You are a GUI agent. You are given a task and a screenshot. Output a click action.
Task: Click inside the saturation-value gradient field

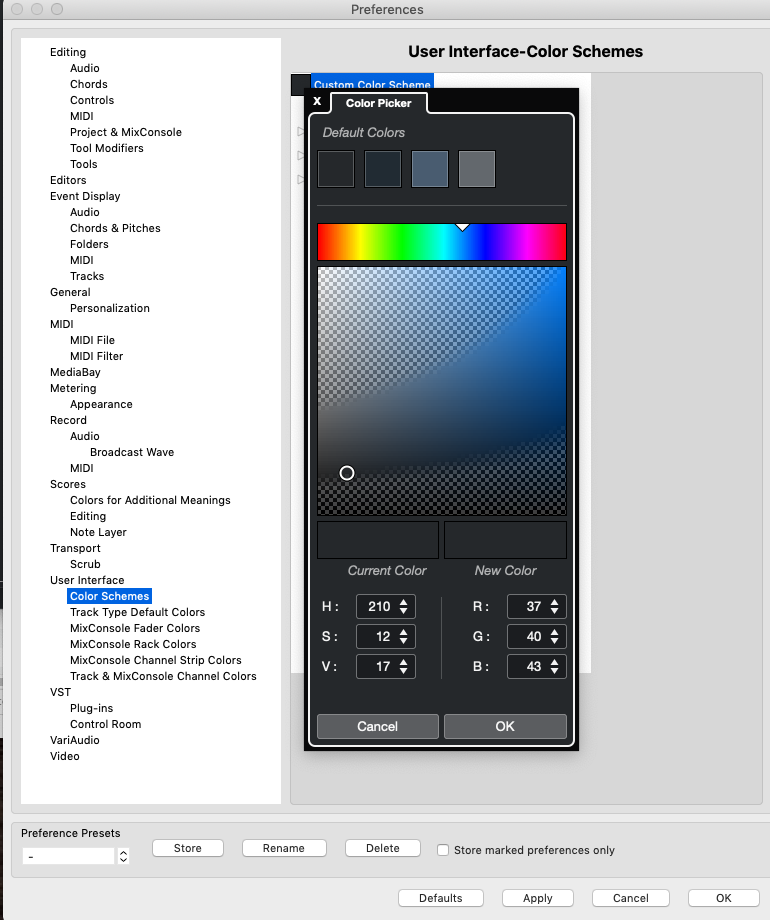442,391
